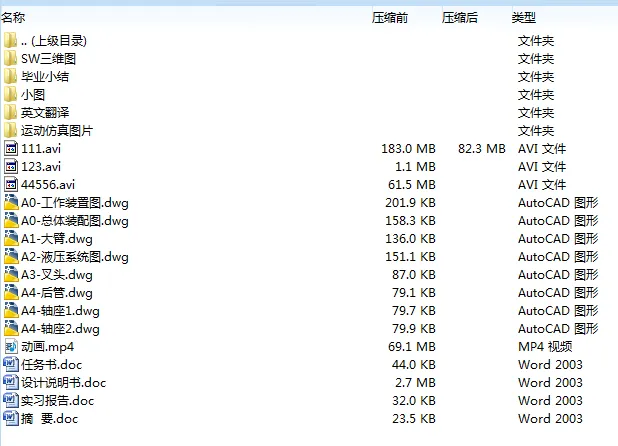The image size is (618, 446).
Task: Click the A0-总体装配图.dwg AutoCAD icon
Action: pyautogui.click(x=11, y=221)
